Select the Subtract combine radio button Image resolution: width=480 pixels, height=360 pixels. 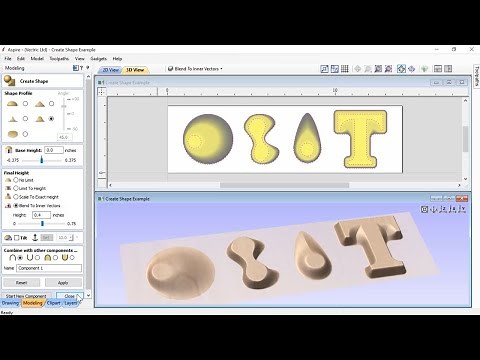coord(38,258)
